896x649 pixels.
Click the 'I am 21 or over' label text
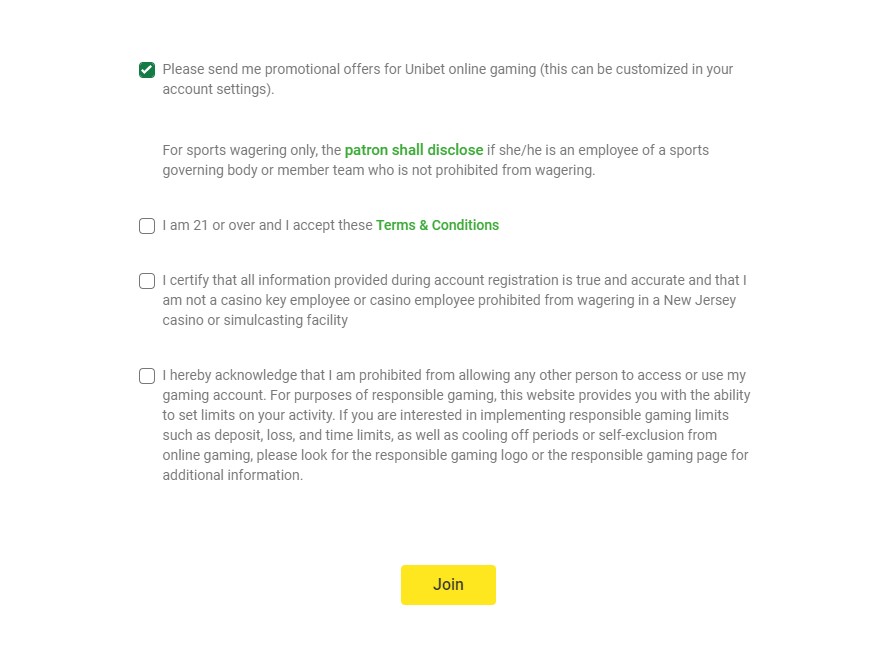tap(267, 225)
